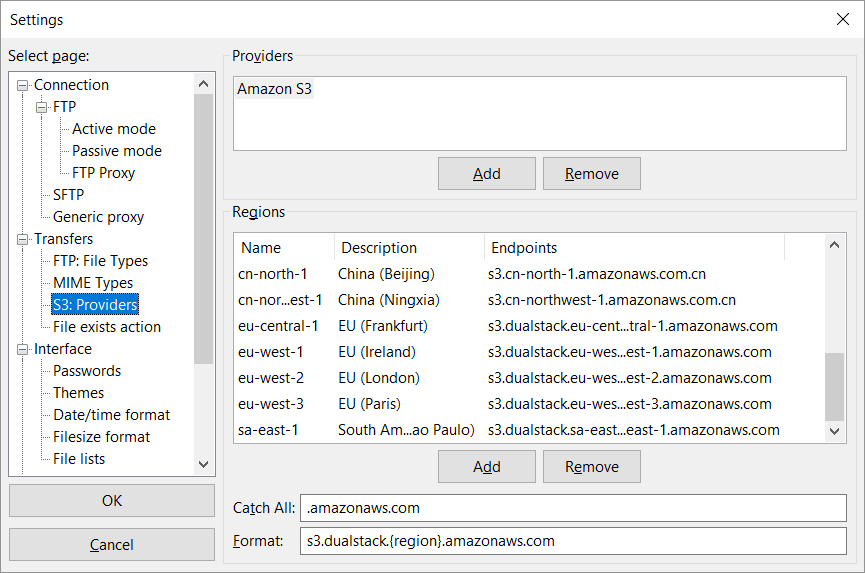The width and height of the screenshot is (865, 573).
Task: Select the cn-north-1 region row
Action: pos(528,274)
